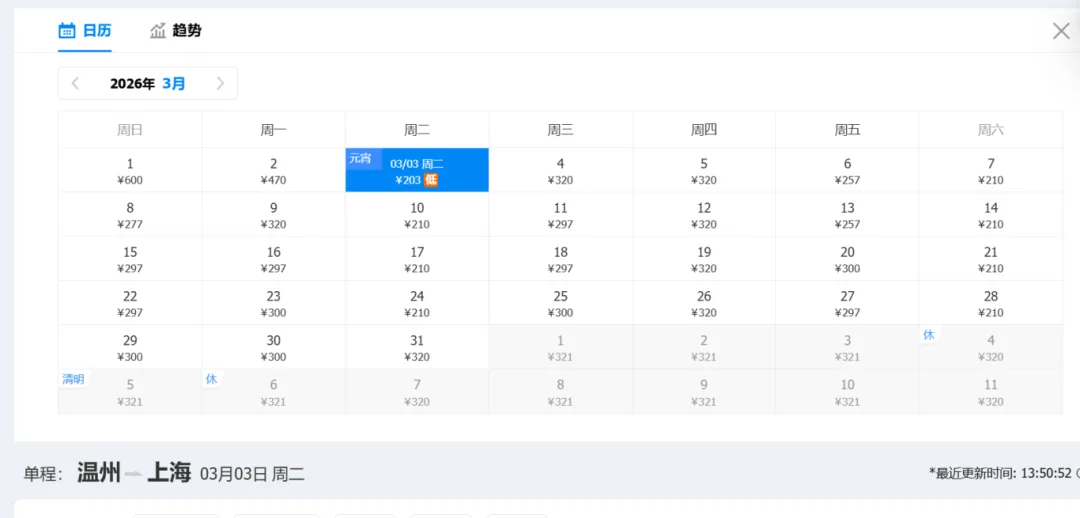The height and width of the screenshot is (518, 1080).
Task: Switch to the 趋势 tab
Action: (x=186, y=30)
